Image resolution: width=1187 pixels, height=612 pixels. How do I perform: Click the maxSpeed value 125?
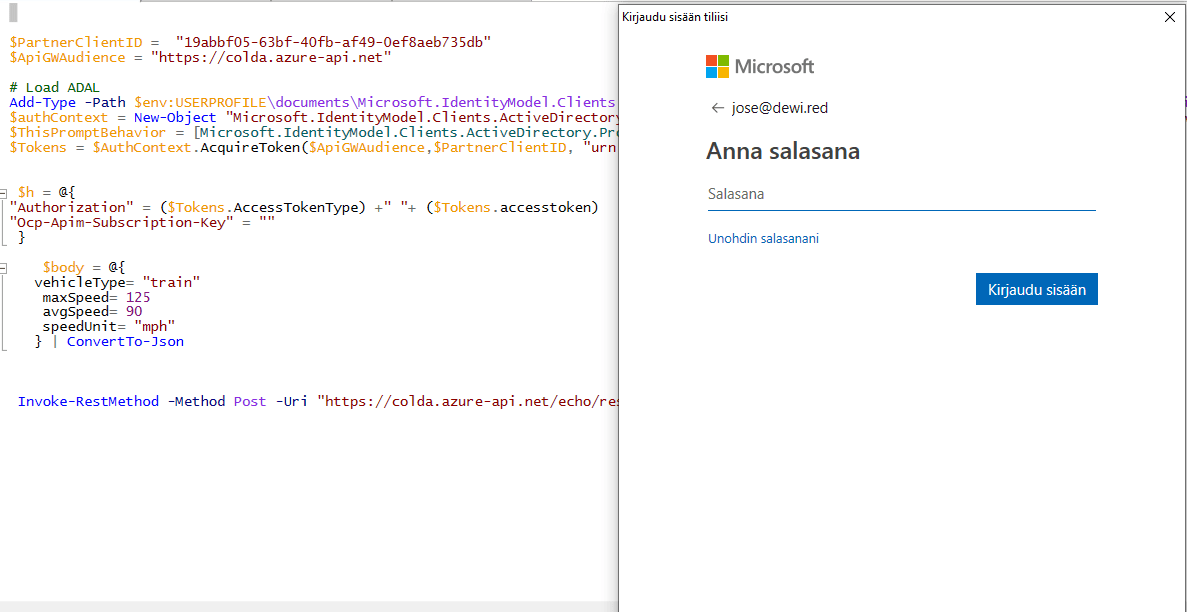click(138, 297)
